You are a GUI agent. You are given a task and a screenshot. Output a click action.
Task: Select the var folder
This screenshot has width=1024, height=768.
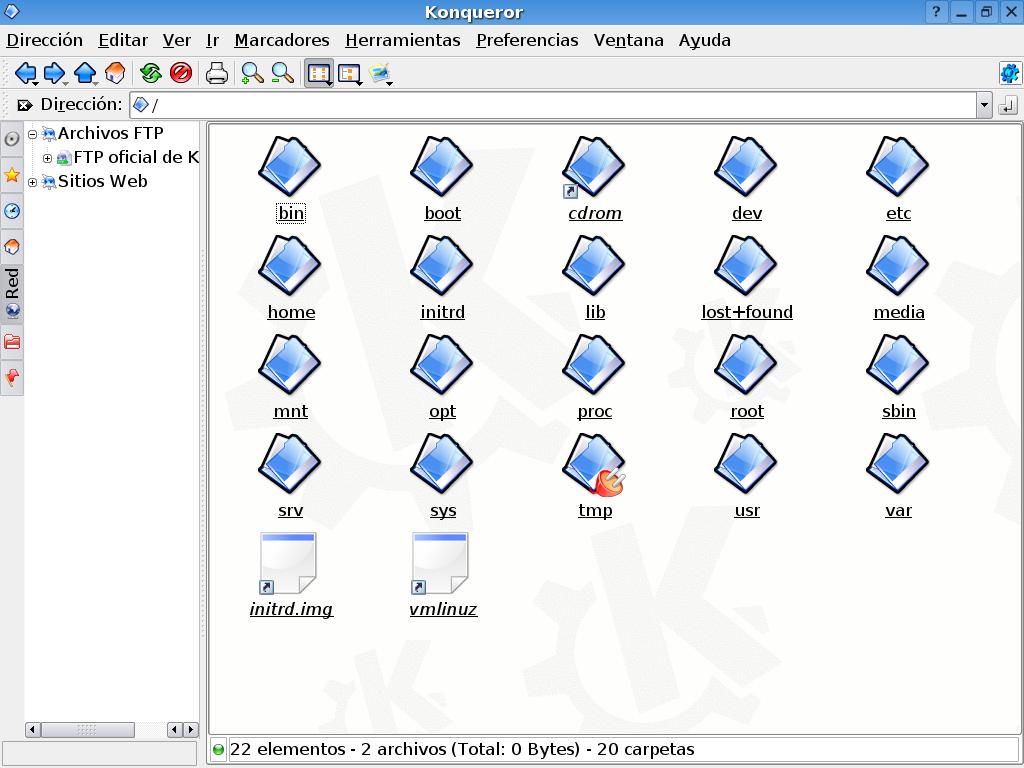(x=898, y=464)
